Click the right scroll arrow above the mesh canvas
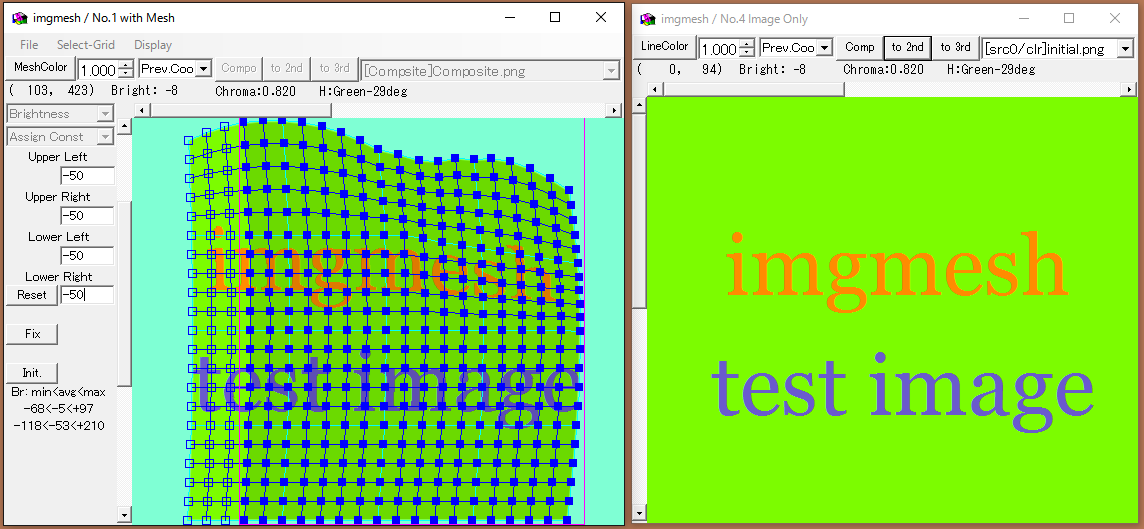This screenshot has width=1144, height=529. point(612,110)
